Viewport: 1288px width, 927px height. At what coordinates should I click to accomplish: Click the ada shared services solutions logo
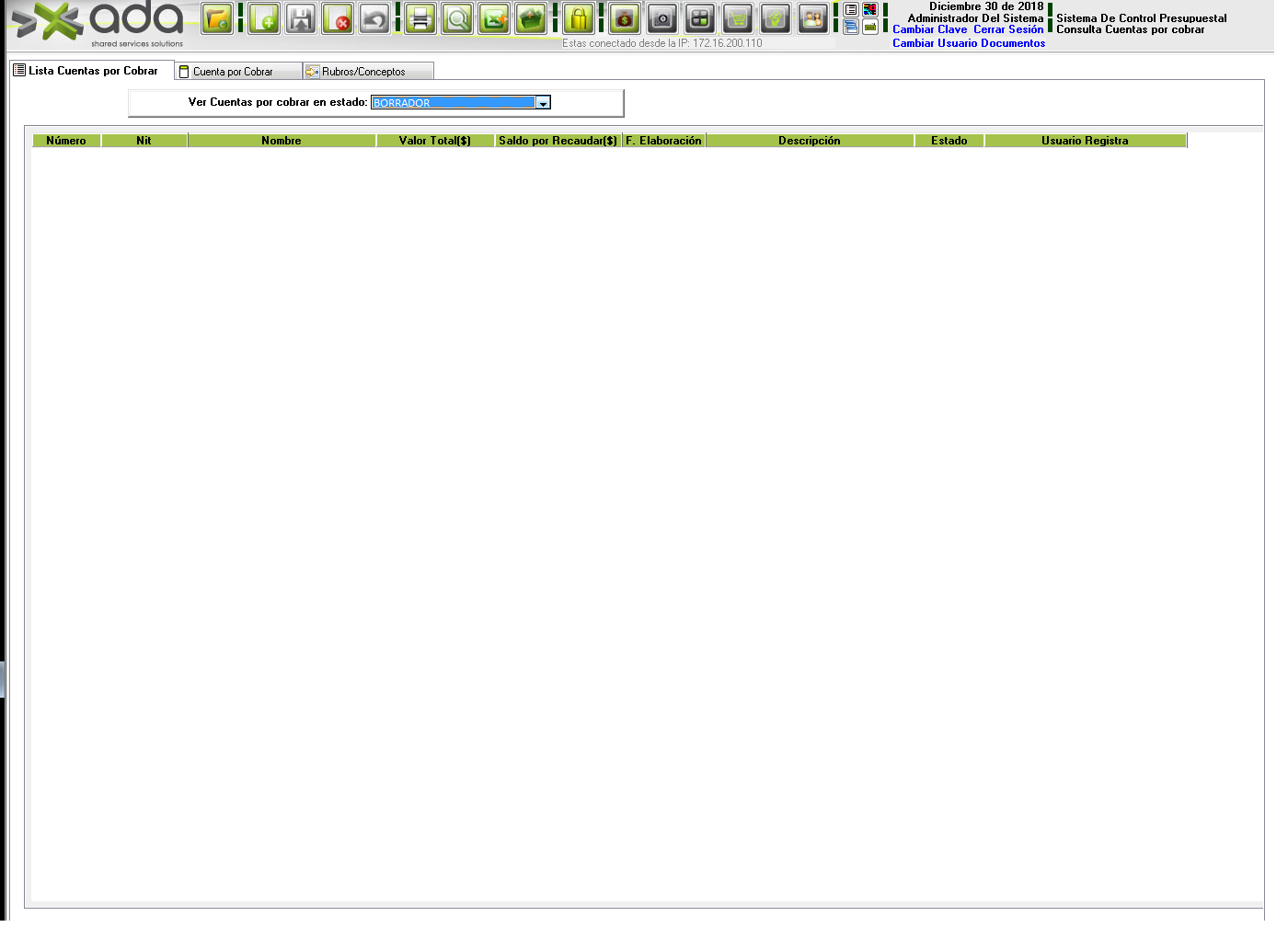(x=98, y=25)
